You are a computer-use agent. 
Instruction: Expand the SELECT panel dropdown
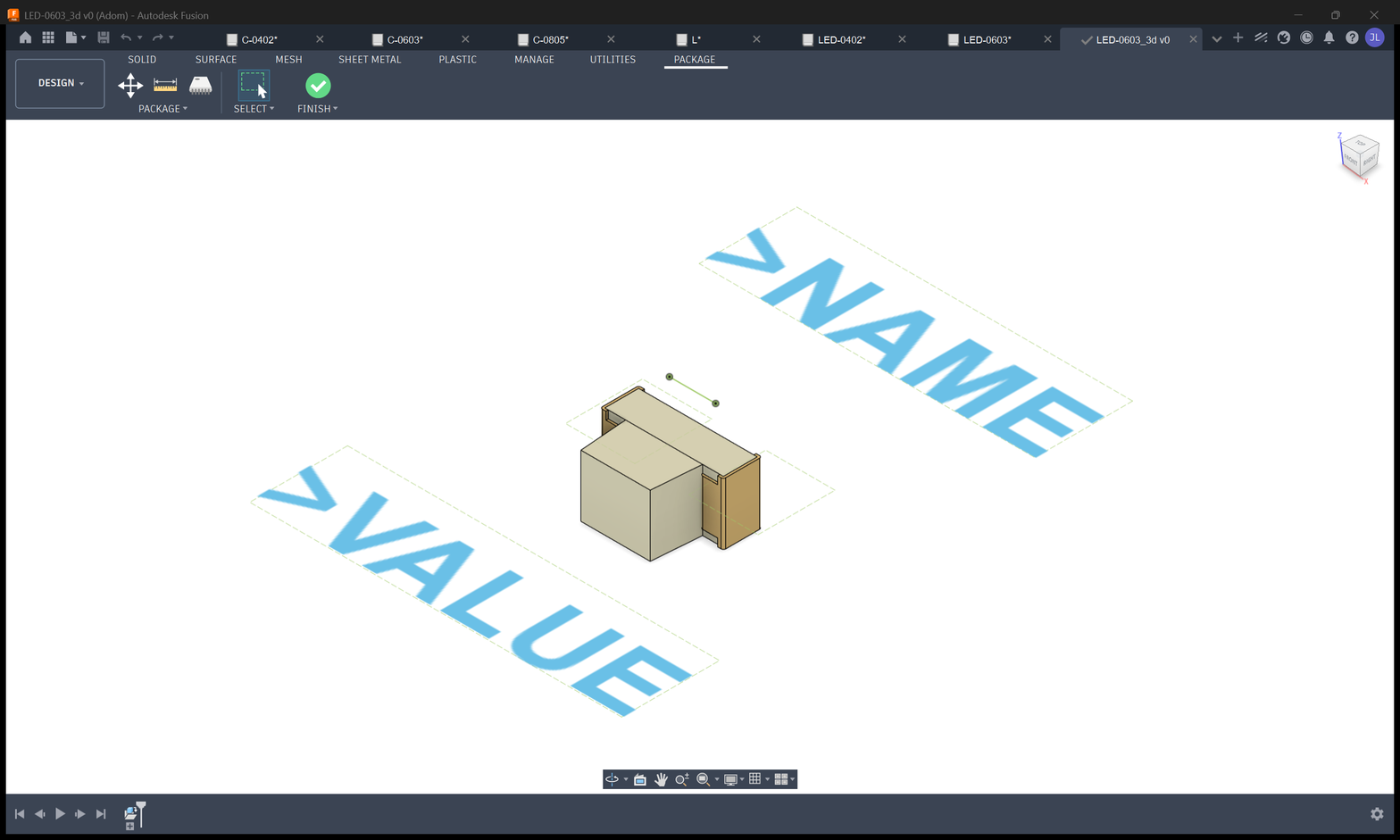(x=254, y=109)
